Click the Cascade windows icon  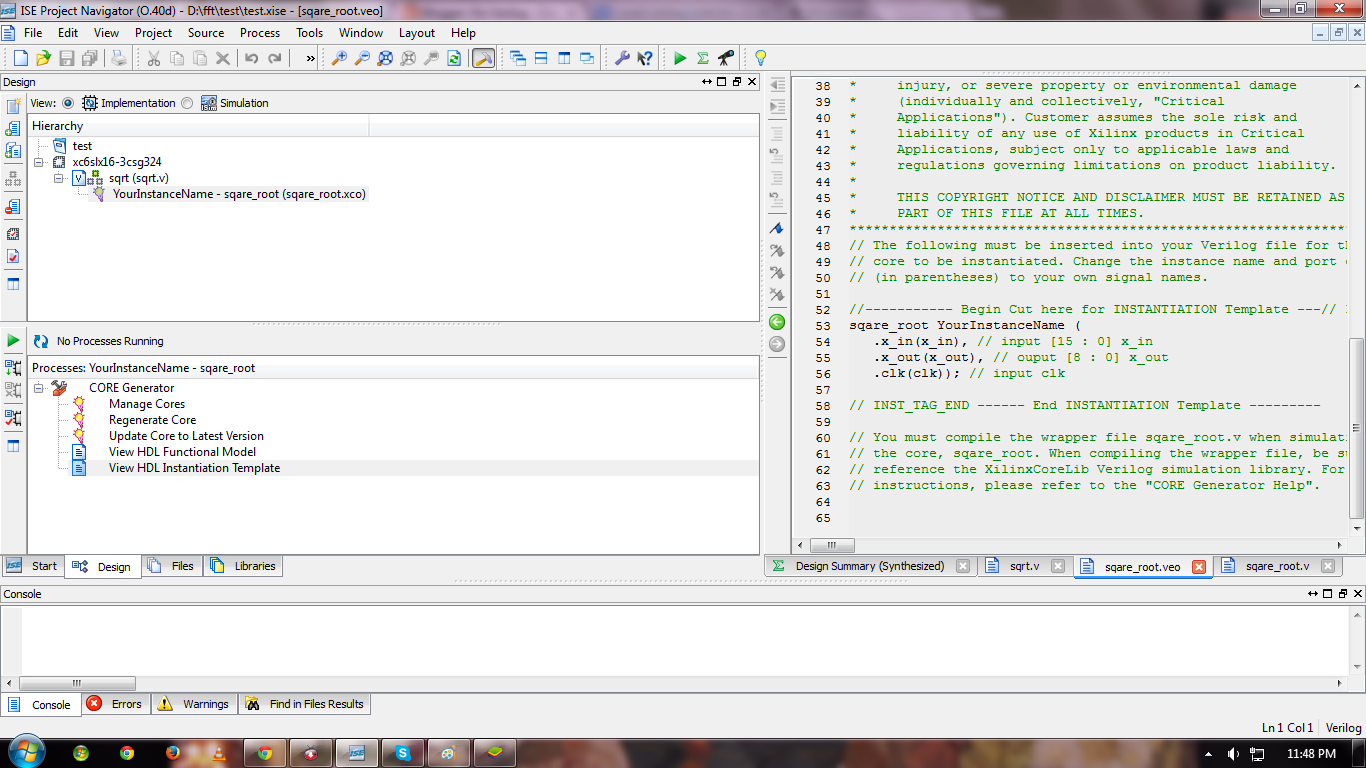point(518,58)
